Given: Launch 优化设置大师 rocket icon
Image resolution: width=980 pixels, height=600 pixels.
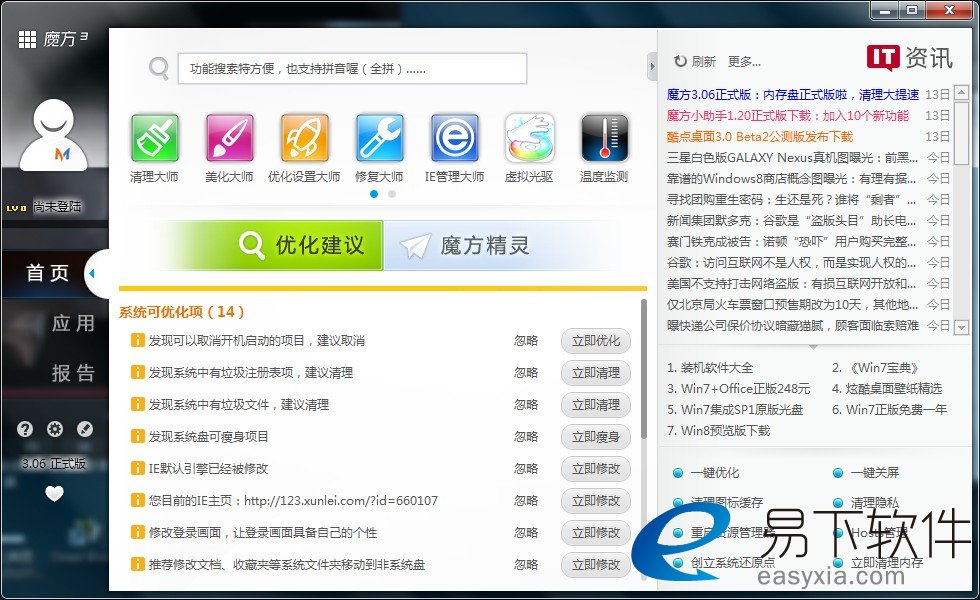Looking at the screenshot, I should point(304,138).
